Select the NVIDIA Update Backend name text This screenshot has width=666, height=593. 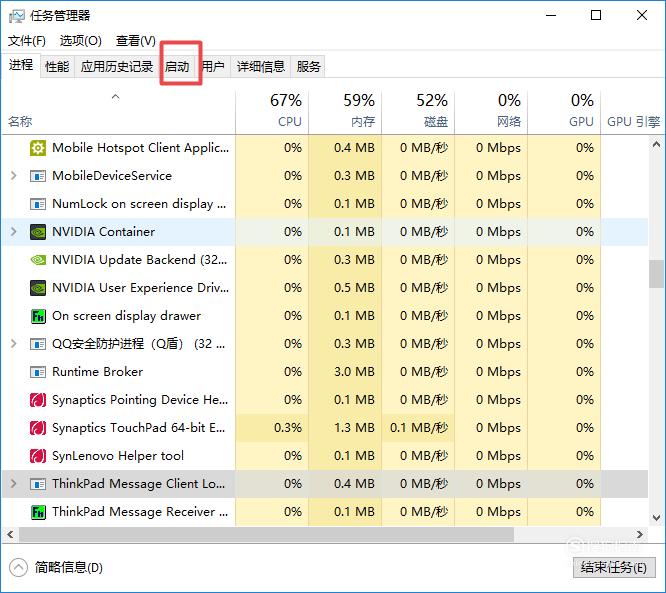click(x=140, y=260)
